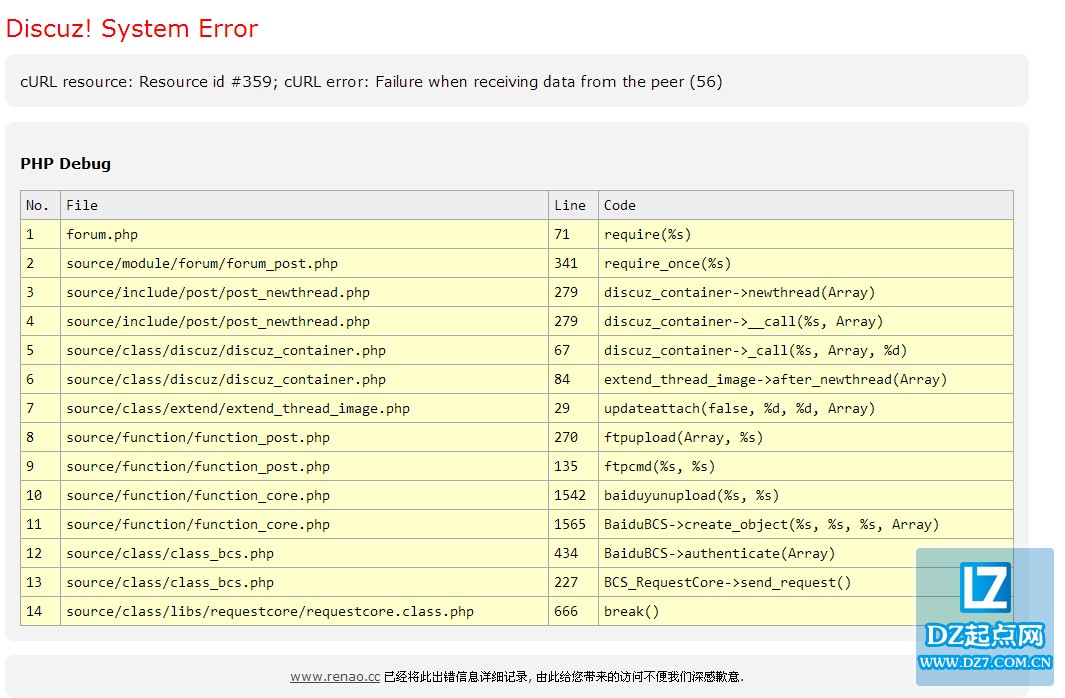This screenshot has width=1065, height=698.
Task: Click the requestcore.class.php file path
Action: (270, 612)
